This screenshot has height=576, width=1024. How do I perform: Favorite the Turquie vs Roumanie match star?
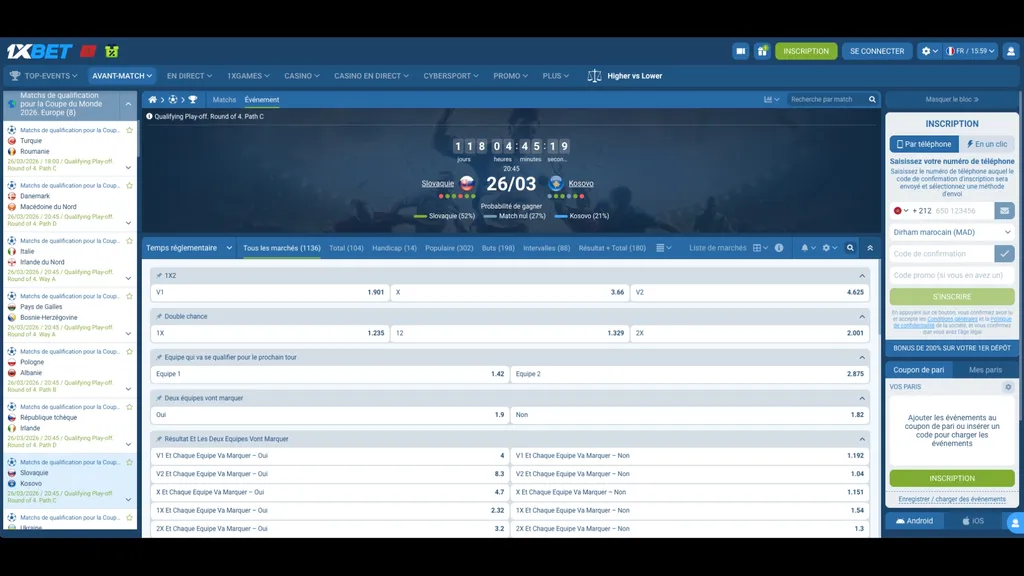(x=129, y=130)
